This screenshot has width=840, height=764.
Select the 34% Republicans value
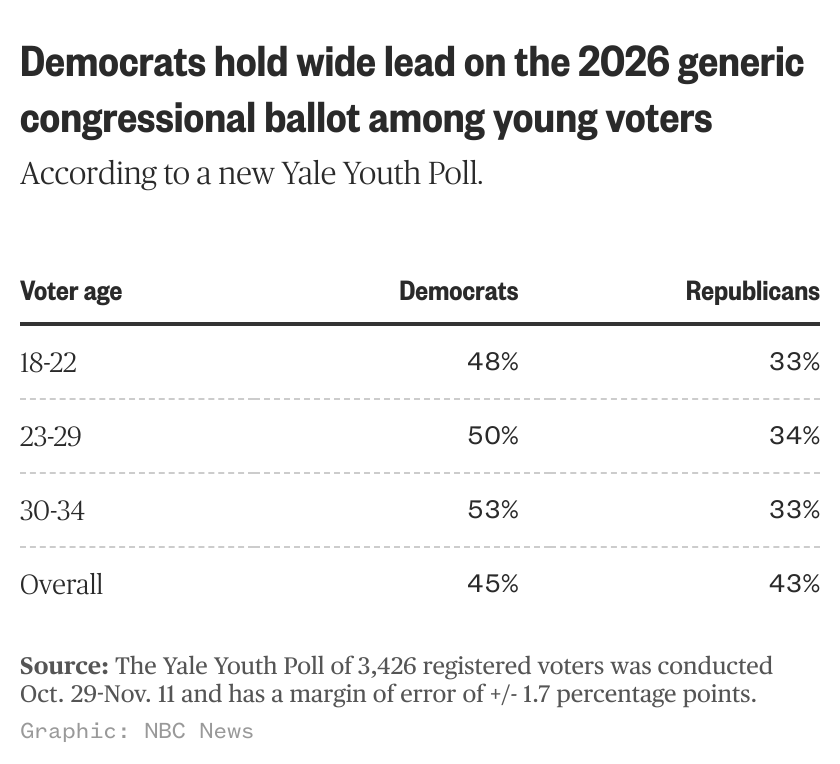(x=794, y=436)
